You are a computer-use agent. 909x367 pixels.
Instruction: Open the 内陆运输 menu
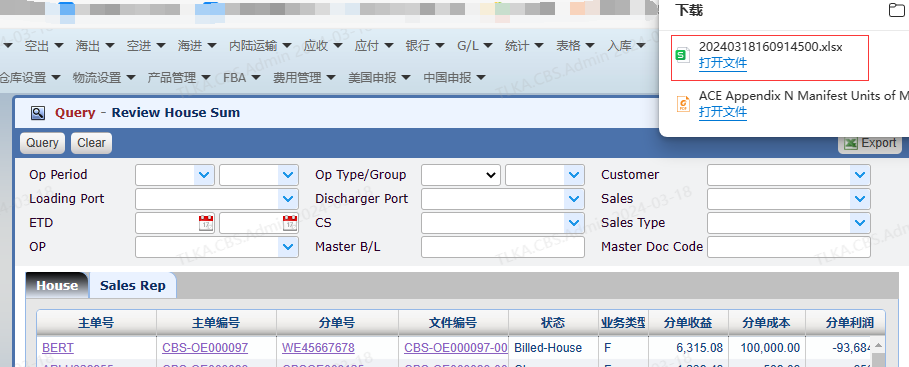click(x=260, y=46)
